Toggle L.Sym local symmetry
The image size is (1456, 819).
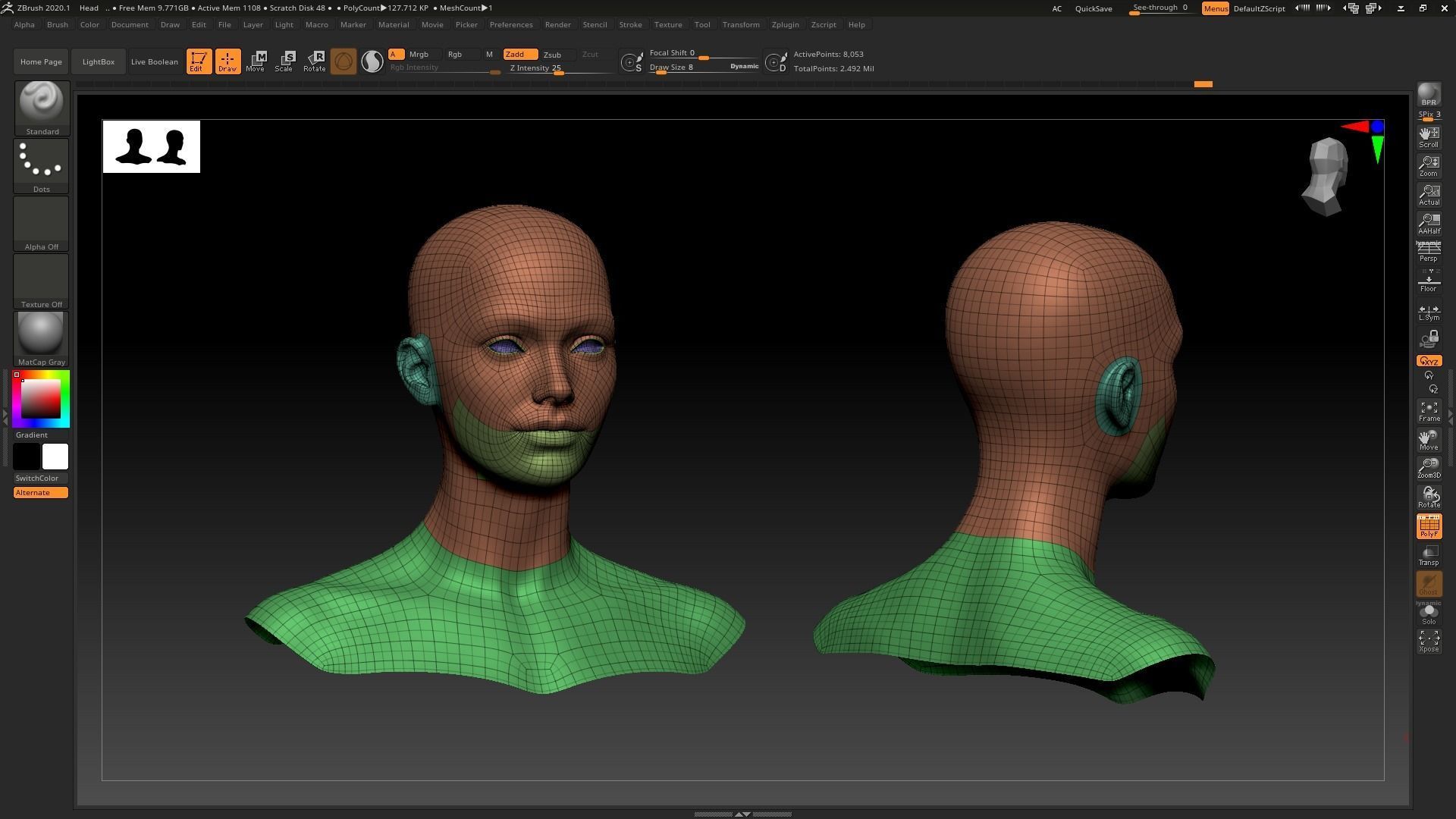pos(1429,312)
